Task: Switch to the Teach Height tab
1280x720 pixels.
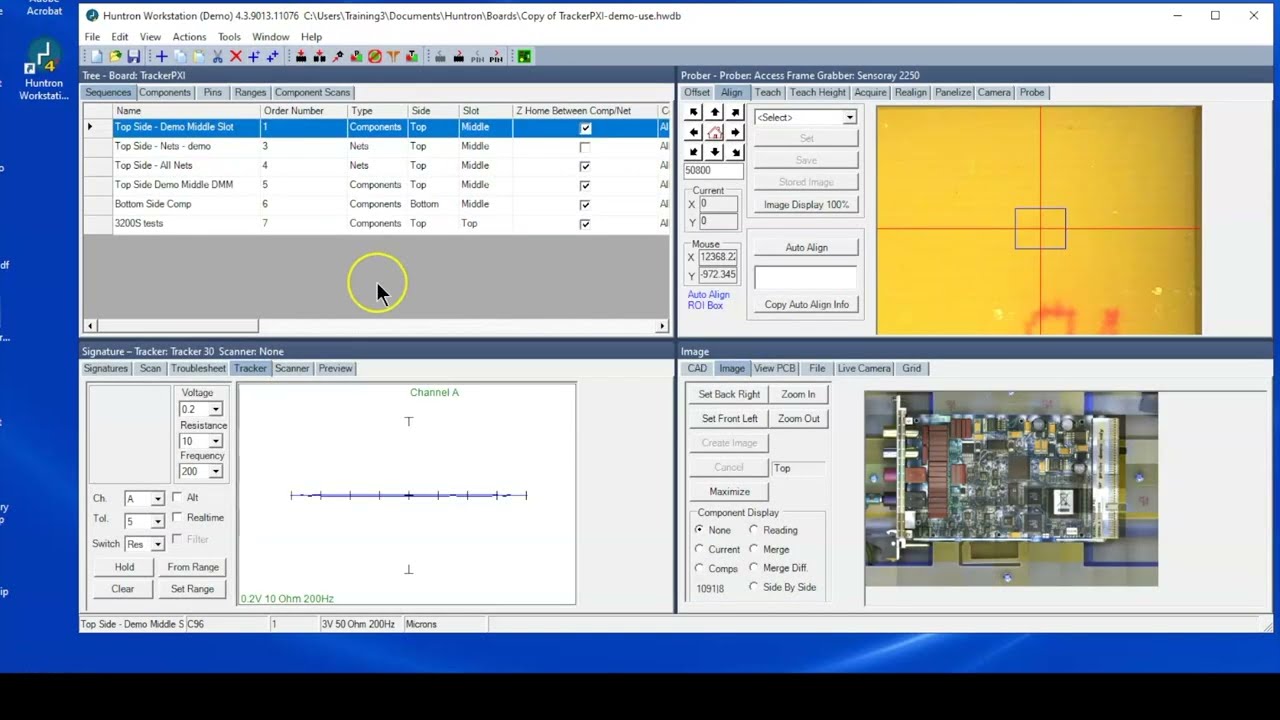Action: (x=817, y=92)
